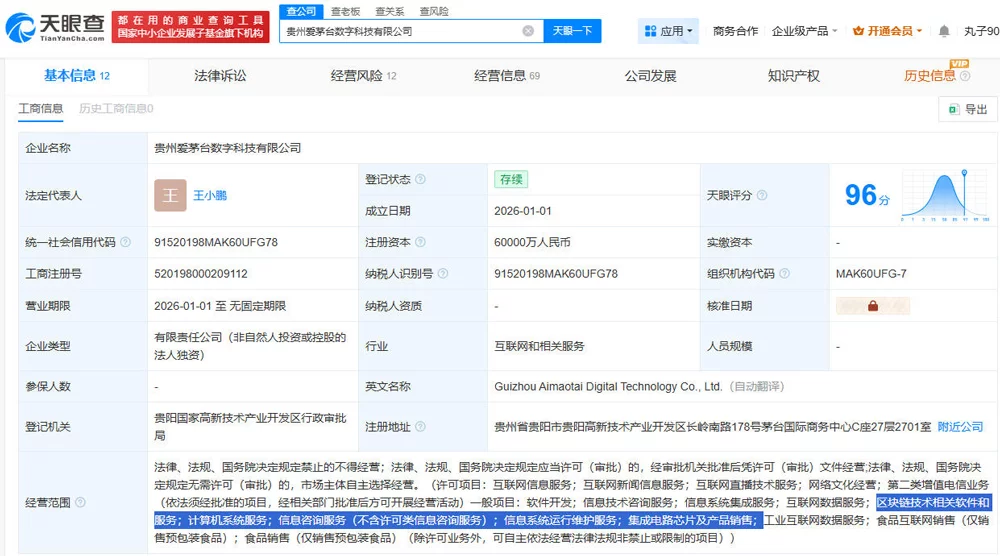
Task: Click the user account name 丸子90
Action: click(981, 31)
